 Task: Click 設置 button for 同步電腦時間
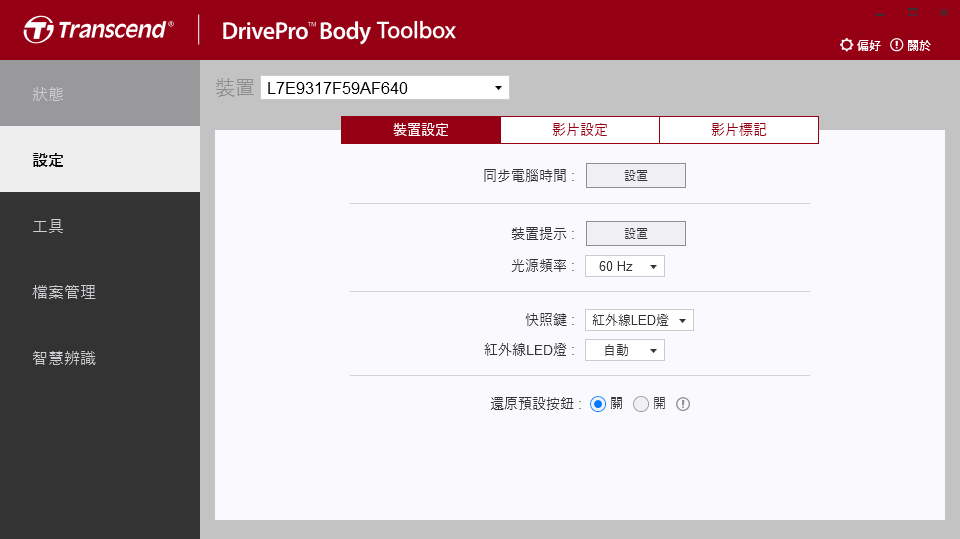point(636,176)
